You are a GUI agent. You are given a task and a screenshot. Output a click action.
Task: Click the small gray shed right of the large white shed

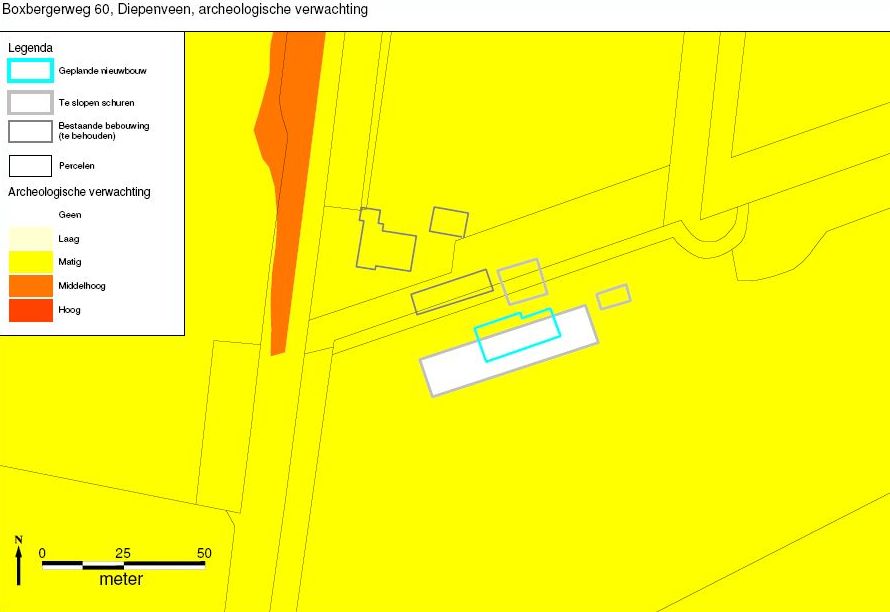[613, 296]
